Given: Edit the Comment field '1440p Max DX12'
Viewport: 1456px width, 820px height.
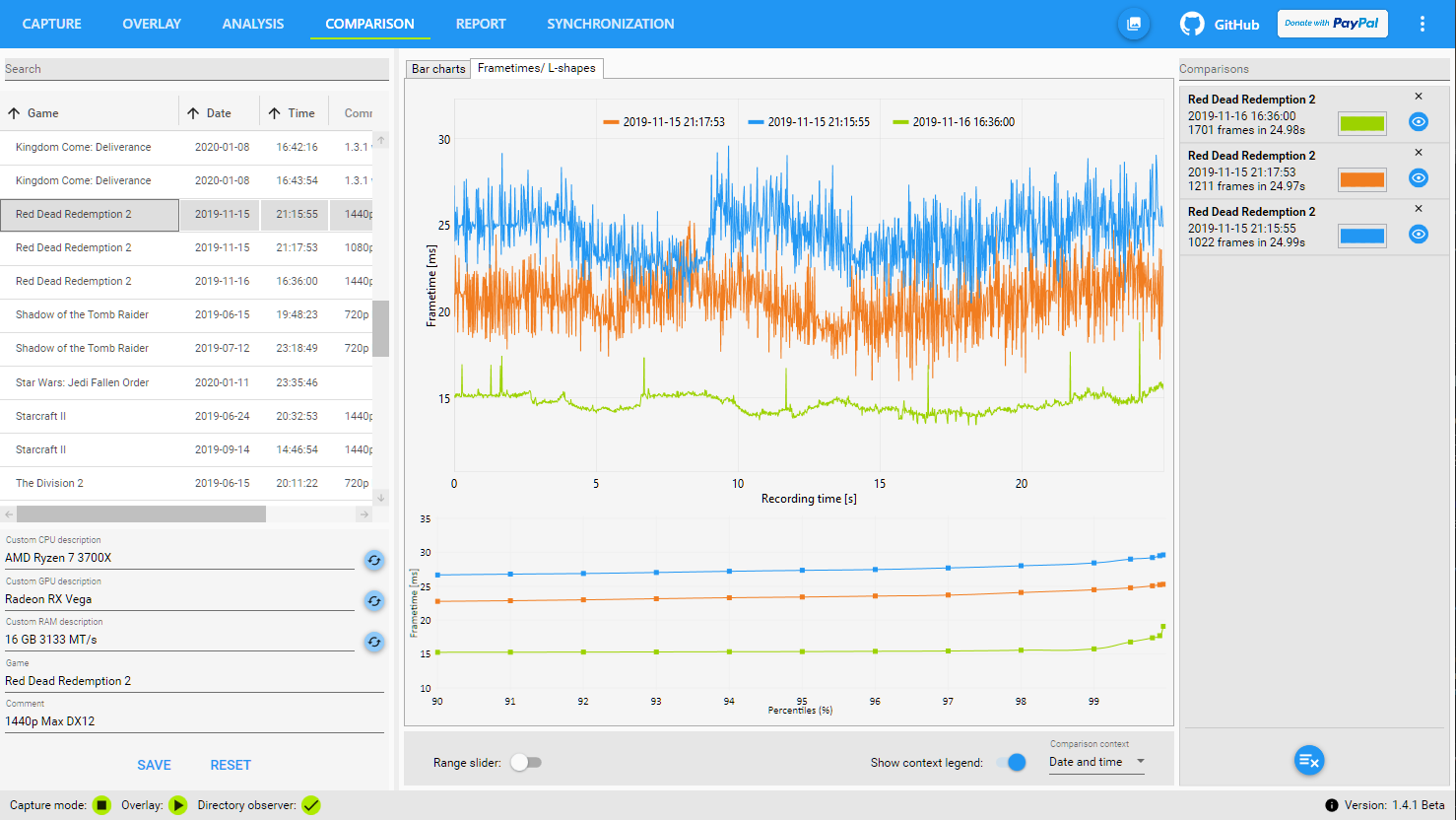Looking at the screenshot, I should [194, 721].
